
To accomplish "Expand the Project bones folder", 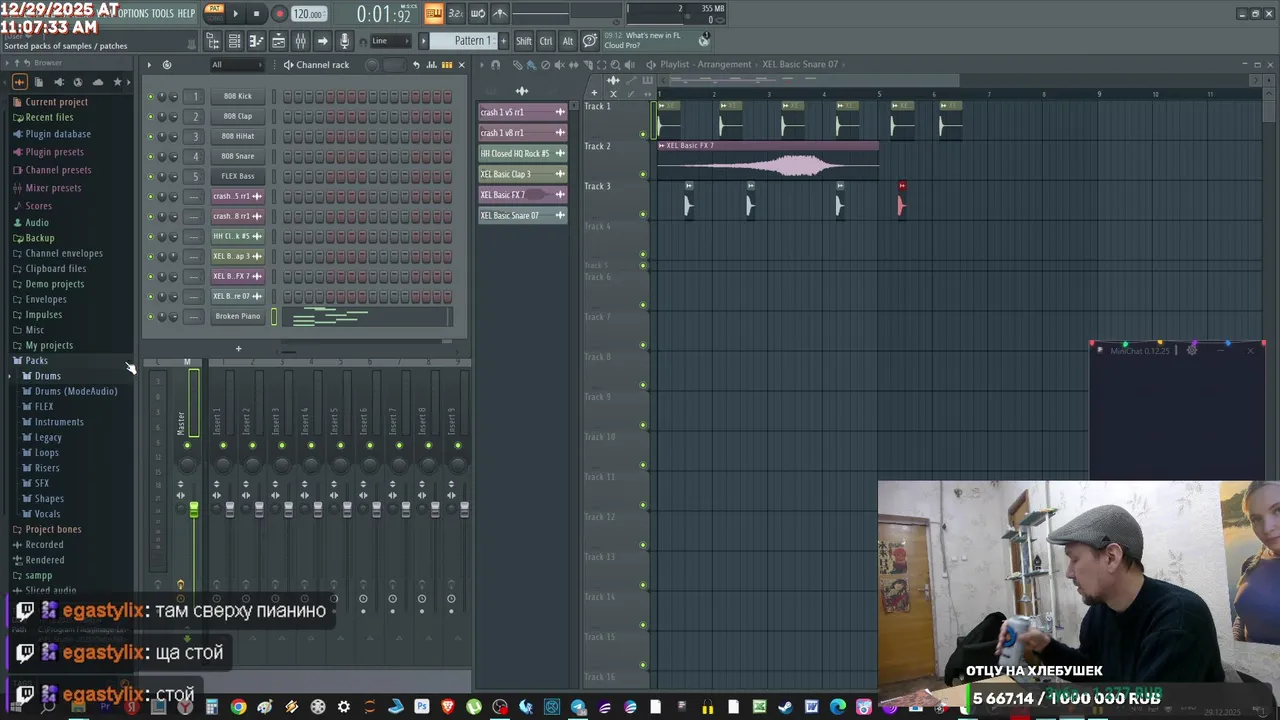I will 53,529.
